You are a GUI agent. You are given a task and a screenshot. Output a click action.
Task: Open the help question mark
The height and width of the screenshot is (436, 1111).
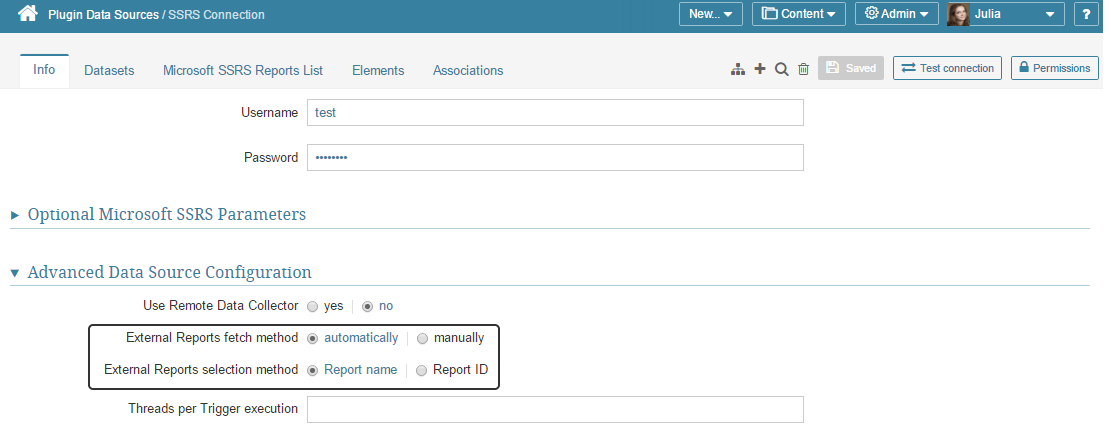click(x=1086, y=14)
